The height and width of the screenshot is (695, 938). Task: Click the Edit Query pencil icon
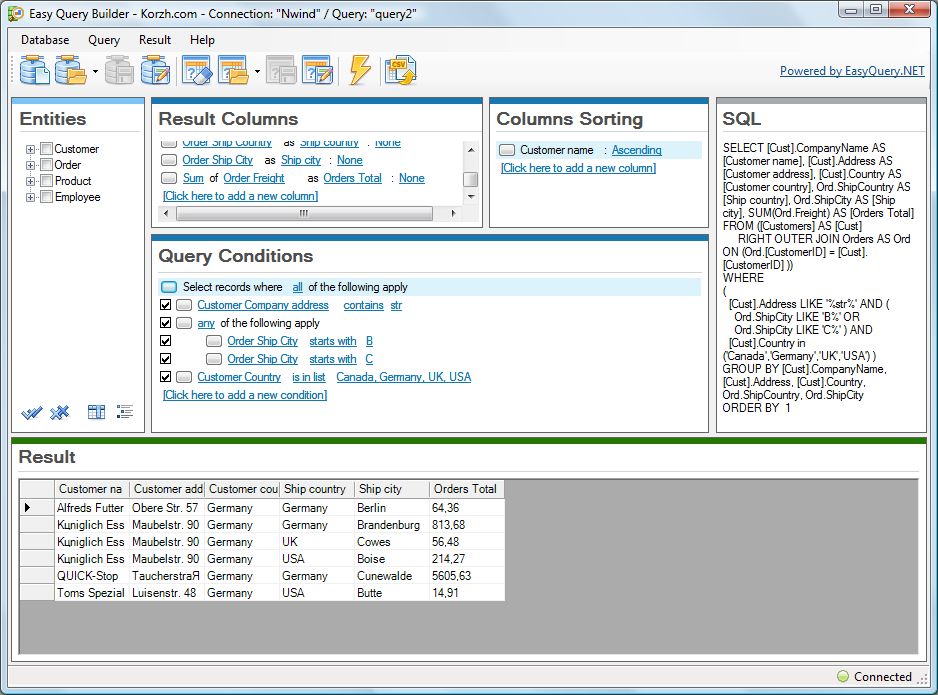[x=316, y=71]
